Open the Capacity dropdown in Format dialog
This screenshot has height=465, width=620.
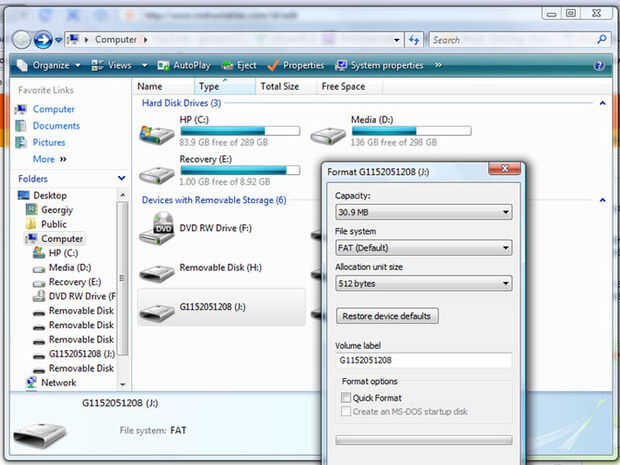423,212
